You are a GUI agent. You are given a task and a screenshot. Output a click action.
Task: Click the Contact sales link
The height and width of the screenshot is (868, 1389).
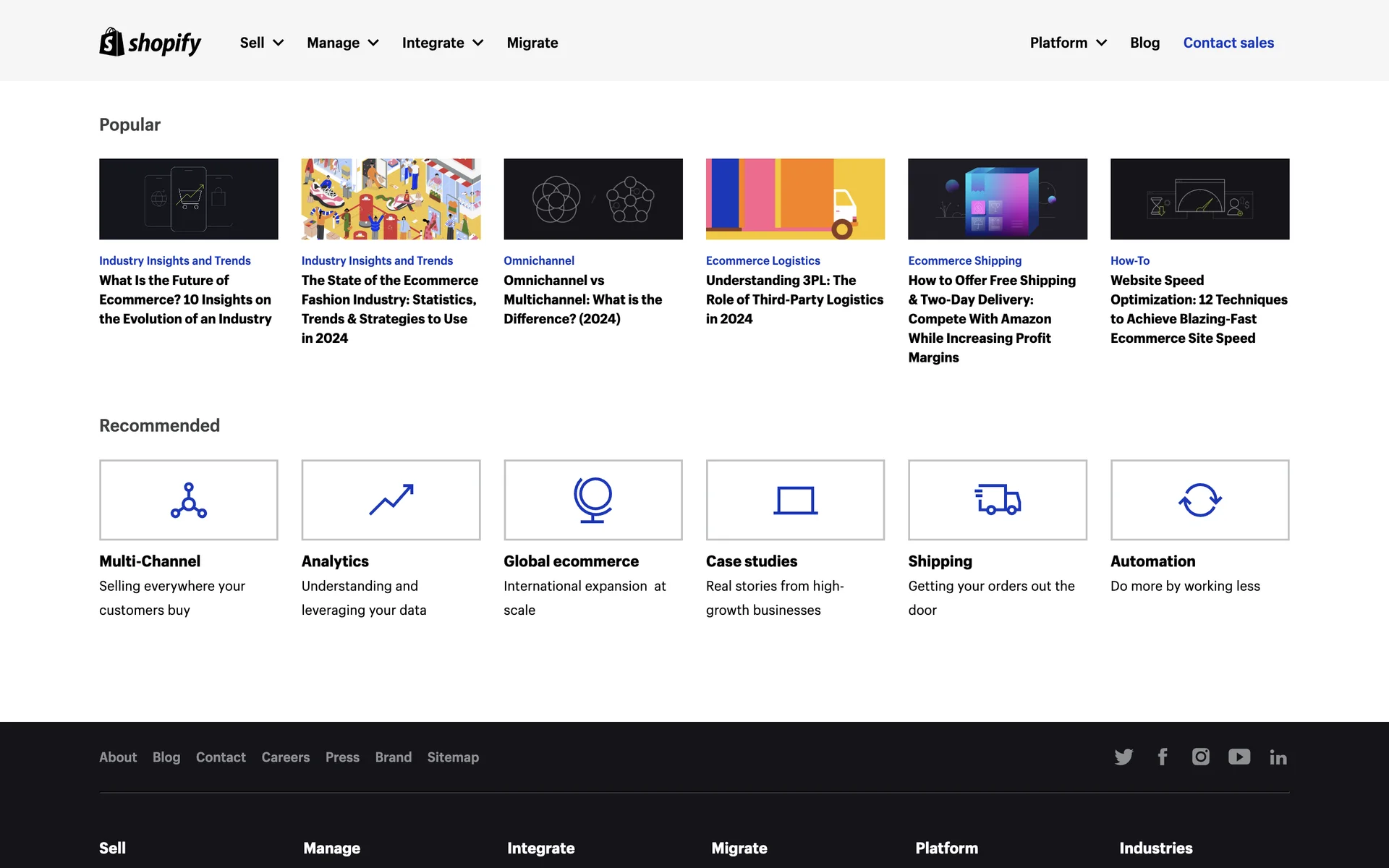[1228, 43]
